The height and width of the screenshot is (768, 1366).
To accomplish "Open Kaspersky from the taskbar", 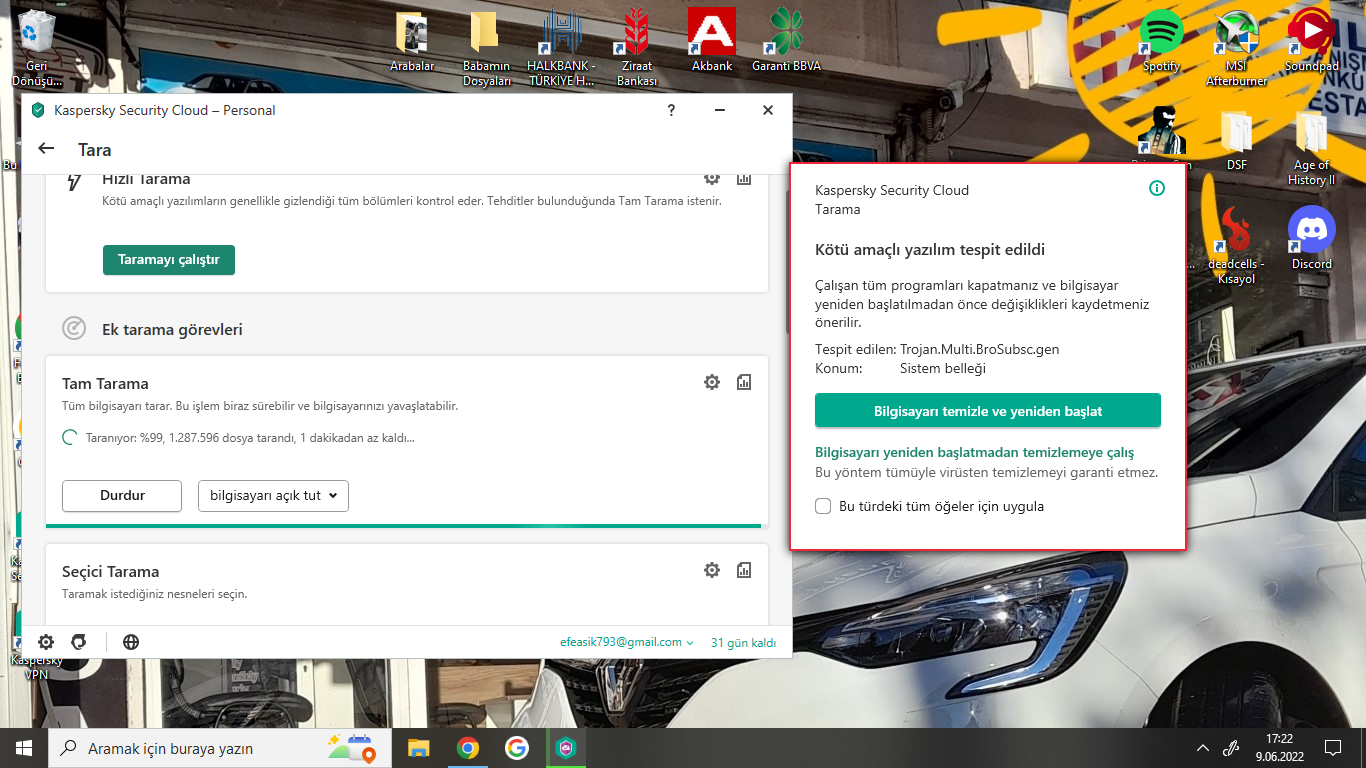I will 565,748.
